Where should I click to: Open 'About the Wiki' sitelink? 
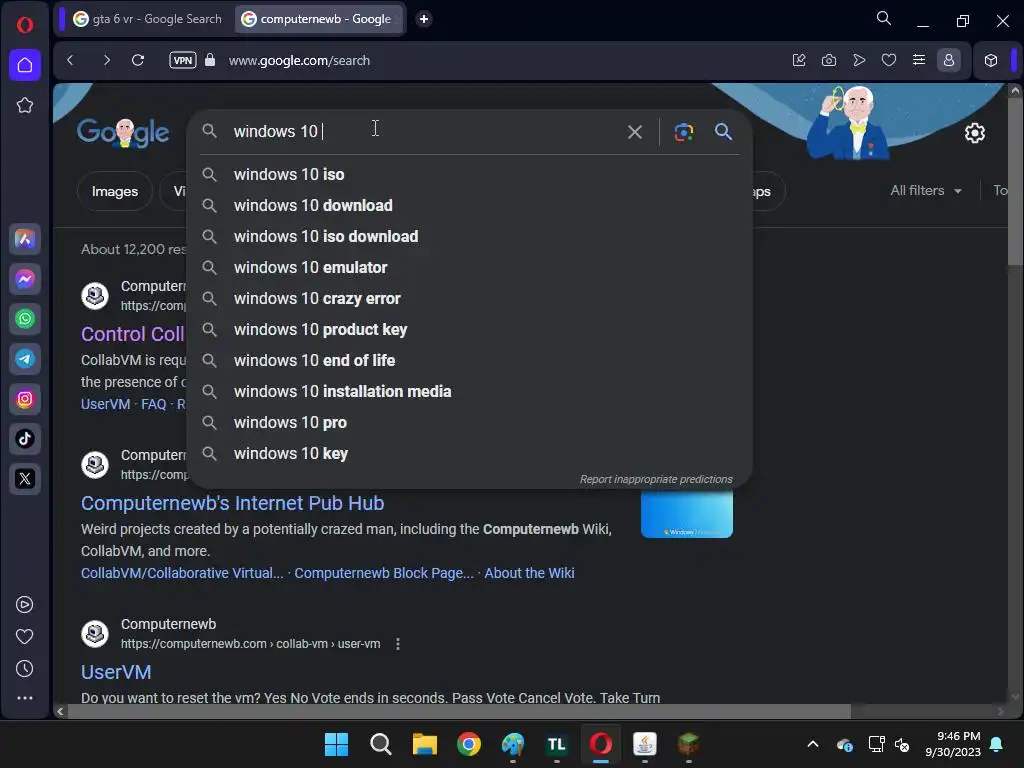click(529, 573)
